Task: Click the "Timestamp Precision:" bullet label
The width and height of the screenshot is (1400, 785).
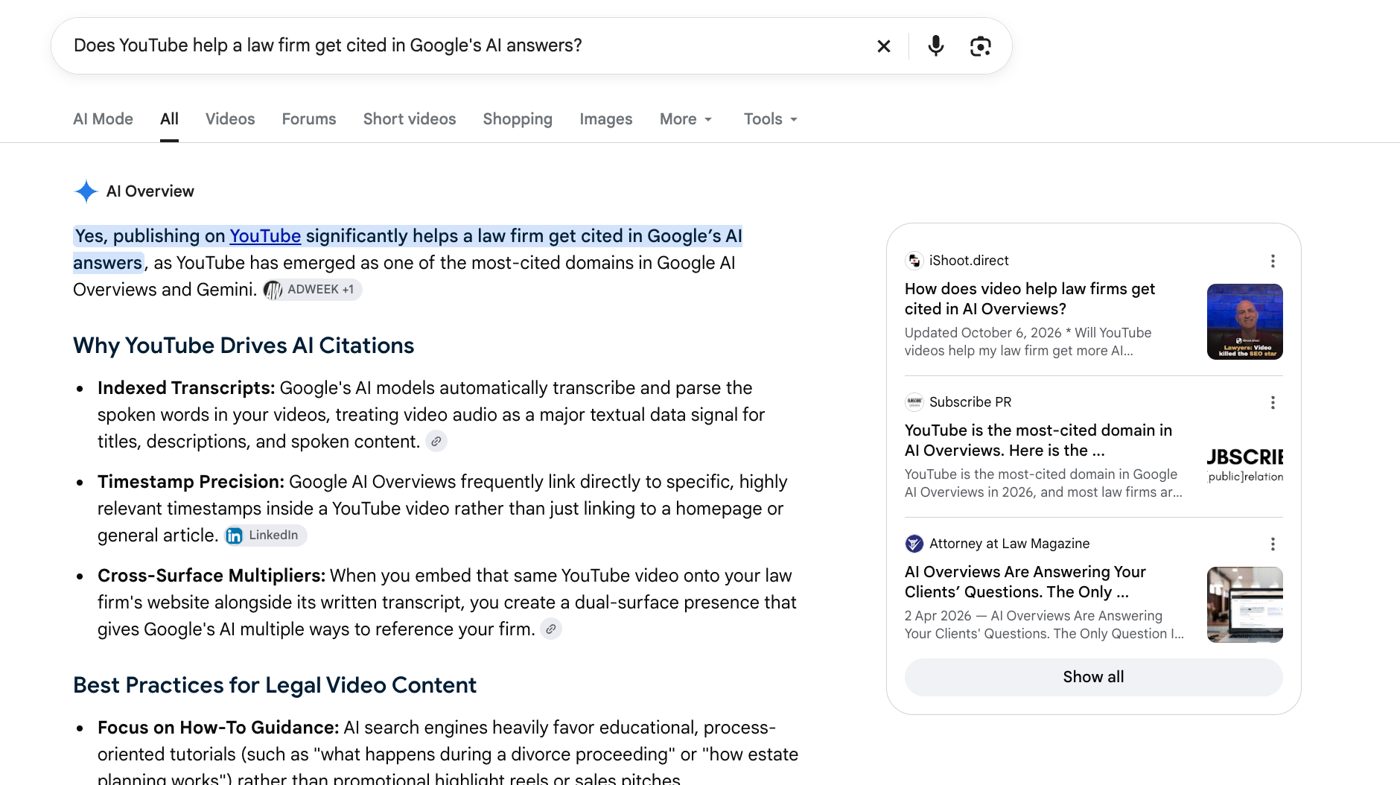Action: (x=191, y=482)
